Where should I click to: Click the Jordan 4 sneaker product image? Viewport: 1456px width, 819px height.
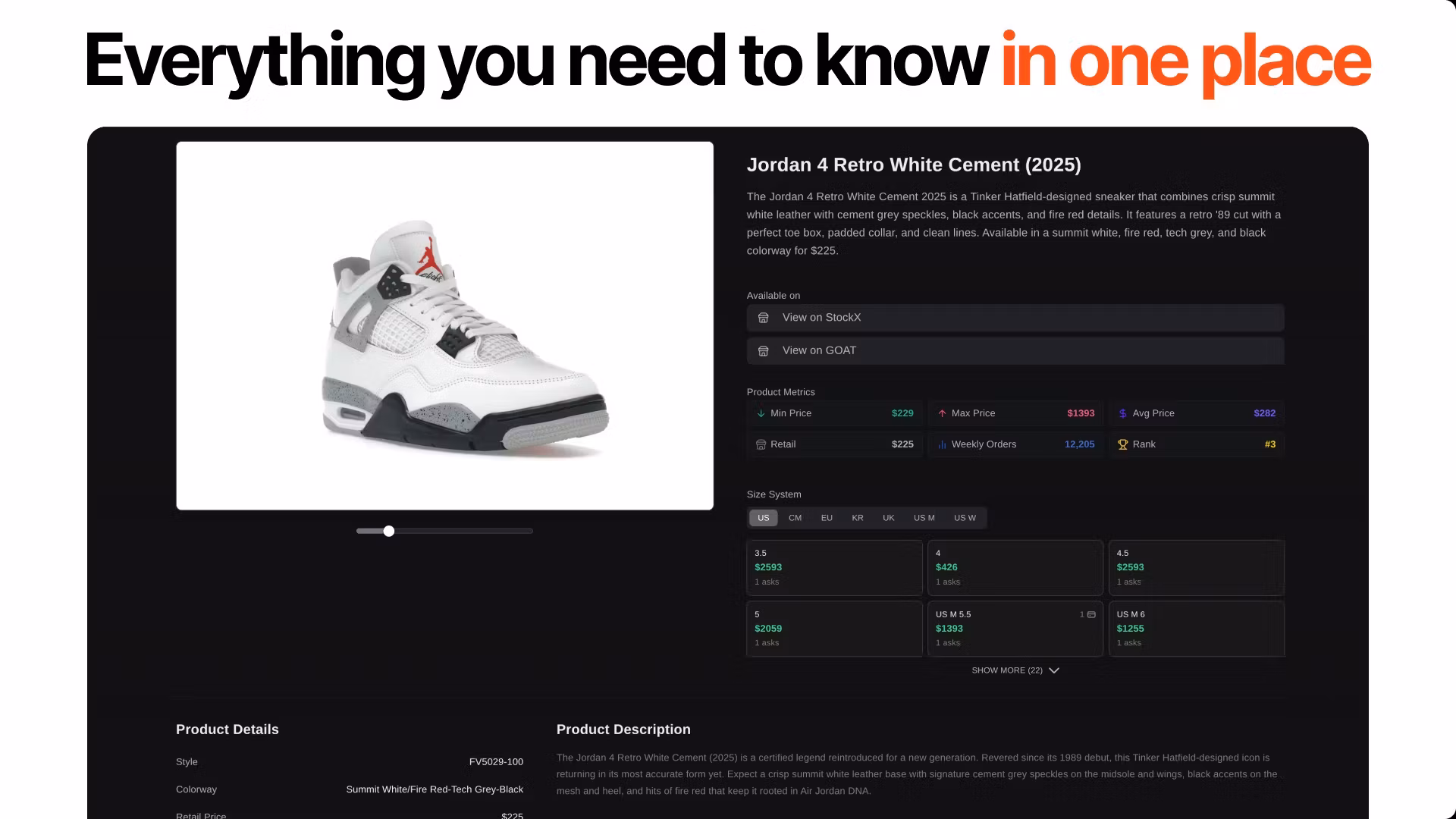pos(444,326)
